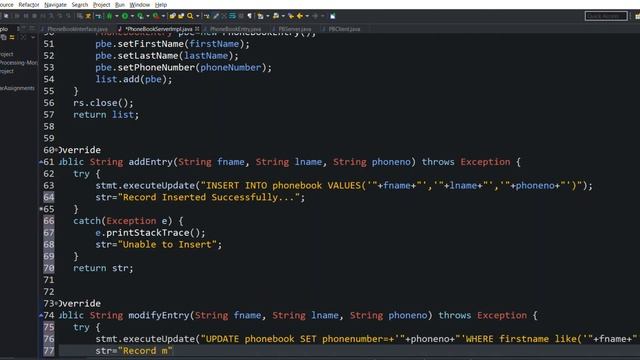This screenshot has width=640, height=360.
Task: Open the Project menu
Action: pos(102,4)
